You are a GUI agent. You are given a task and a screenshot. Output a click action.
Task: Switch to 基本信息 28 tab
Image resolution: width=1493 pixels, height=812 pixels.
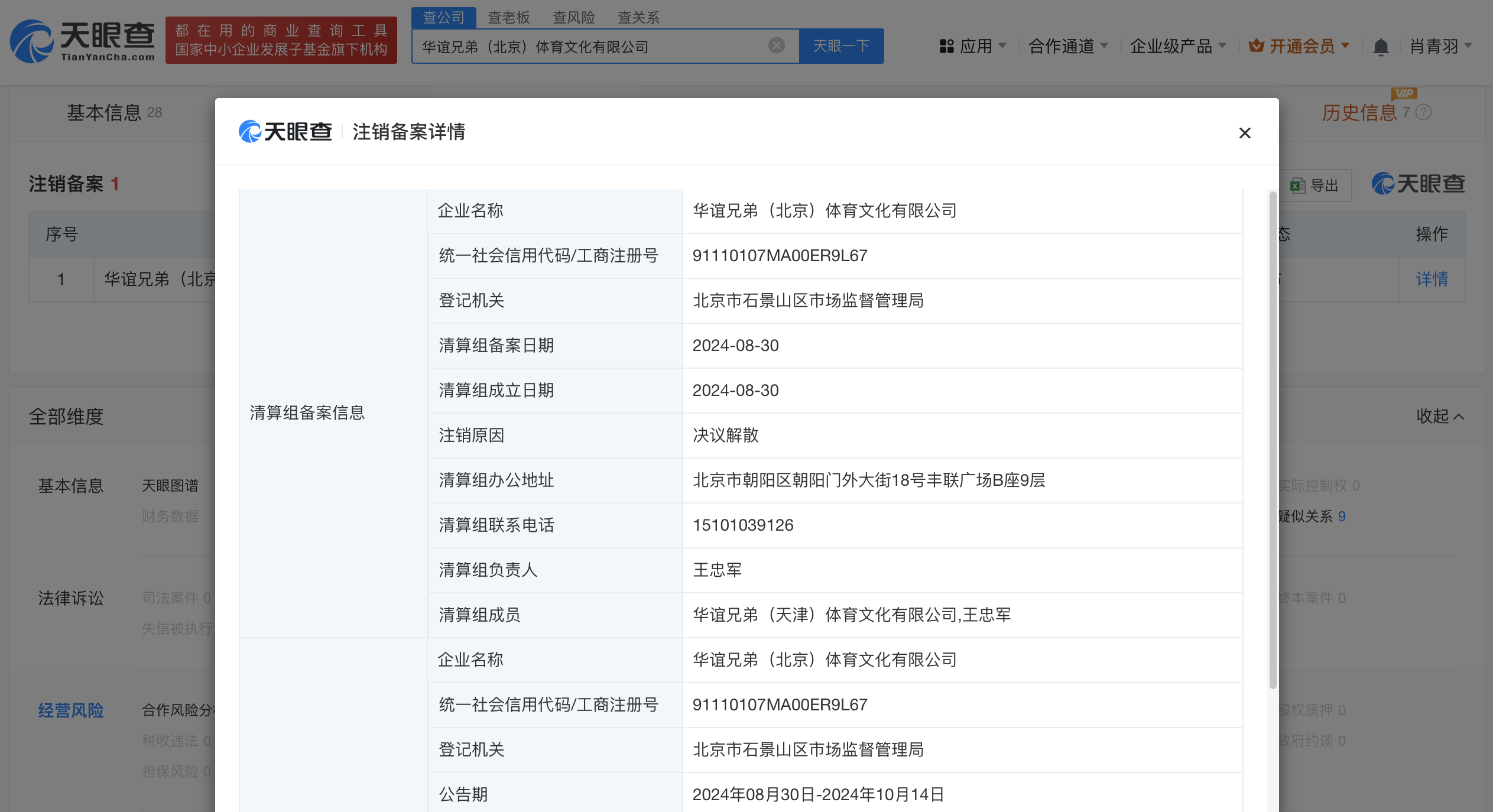[114, 112]
